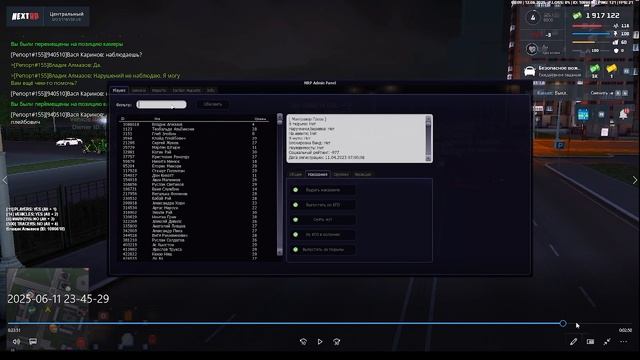Click the scroll-up arrow of info box

point(428,118)
